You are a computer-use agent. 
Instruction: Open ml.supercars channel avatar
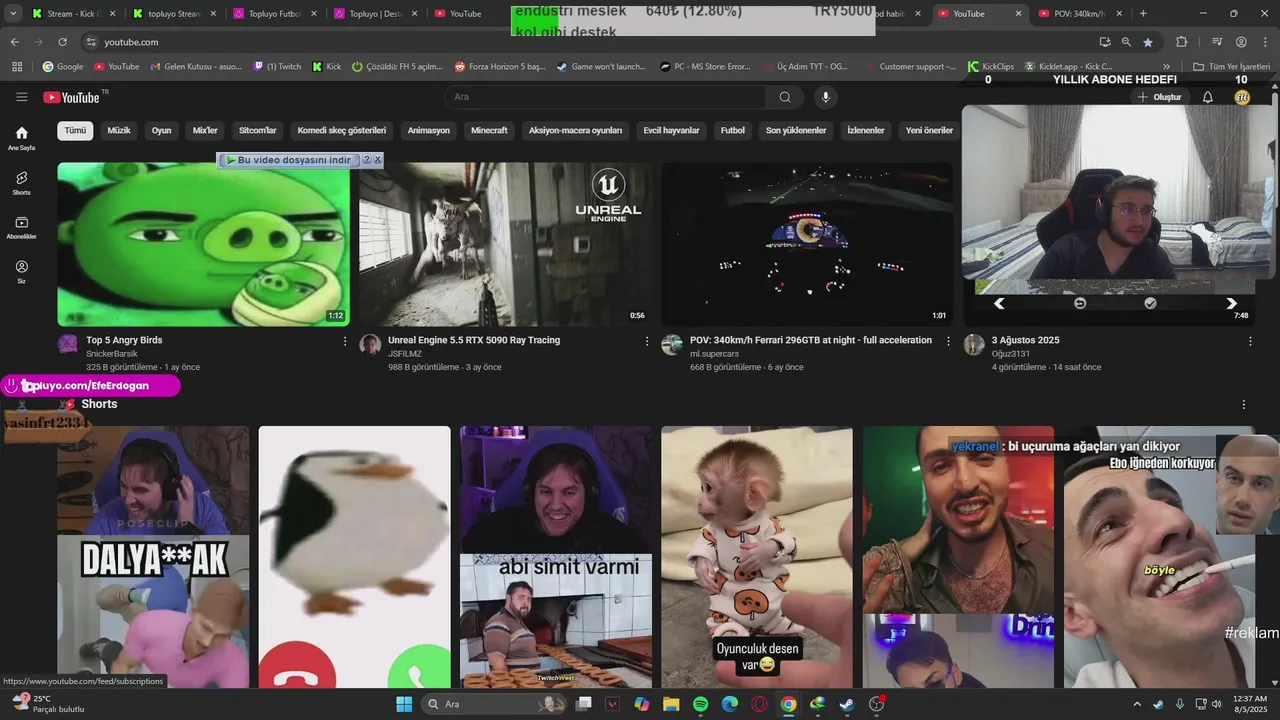pyautogui.click(x=672, y=344)
